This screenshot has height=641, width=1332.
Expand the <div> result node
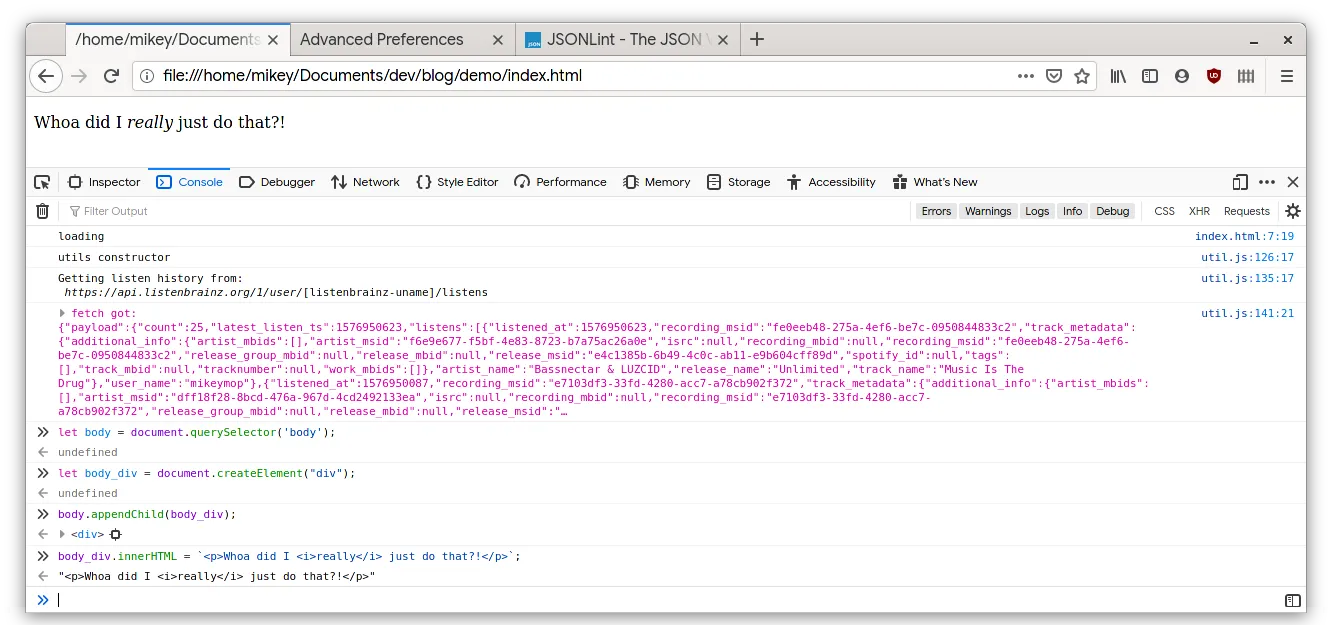click(63, 535)
